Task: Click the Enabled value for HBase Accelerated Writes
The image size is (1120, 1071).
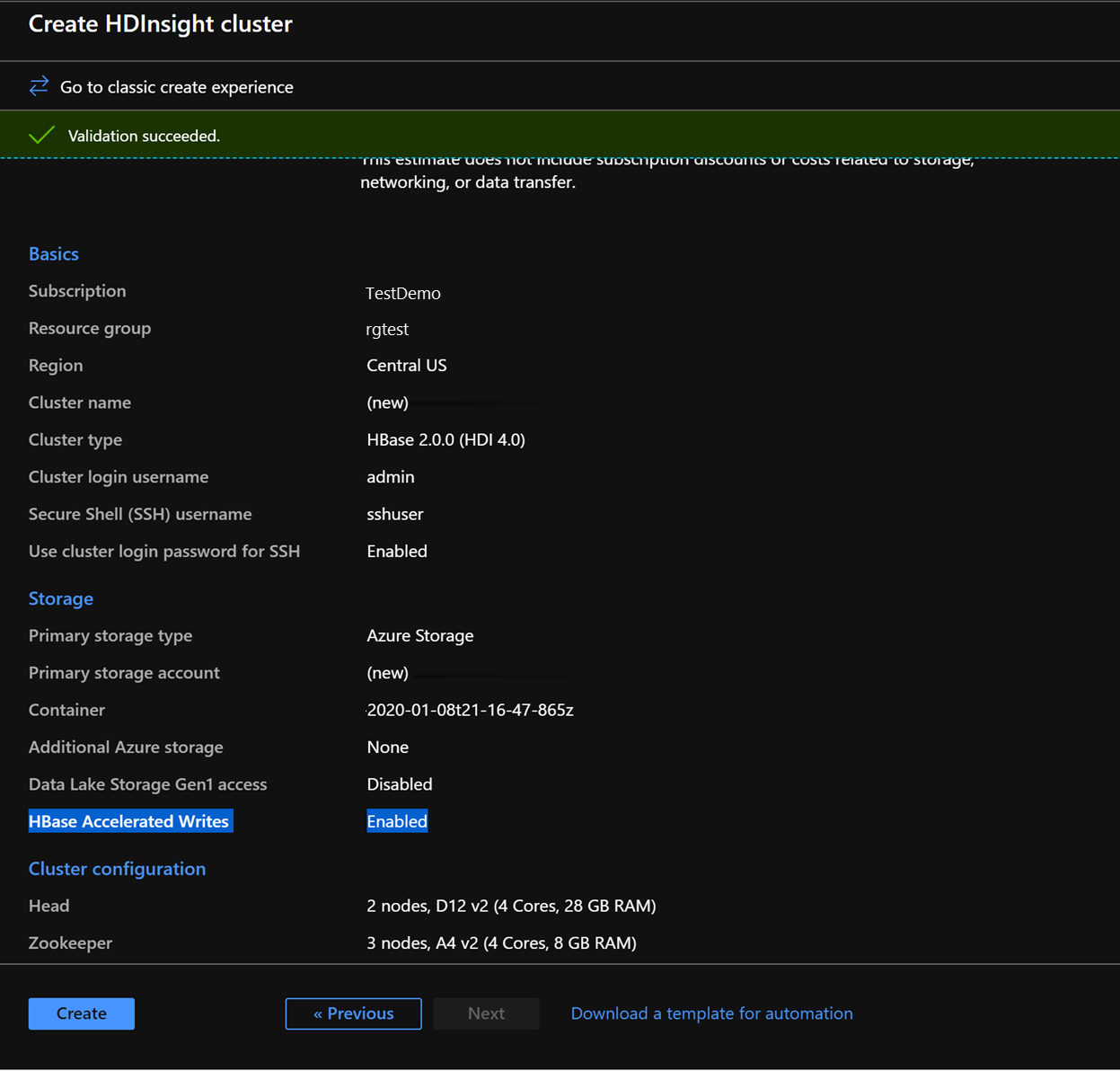Action: point(396,820)
